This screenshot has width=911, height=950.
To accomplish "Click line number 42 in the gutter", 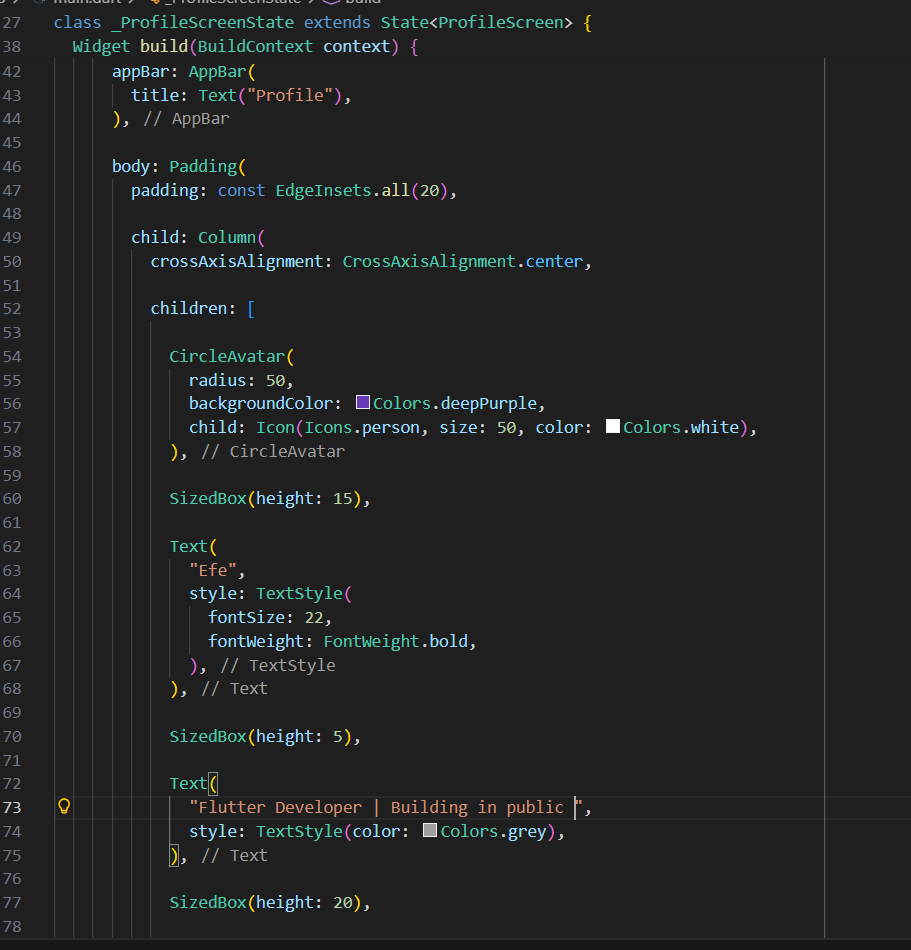I will (x=12, y=71).
